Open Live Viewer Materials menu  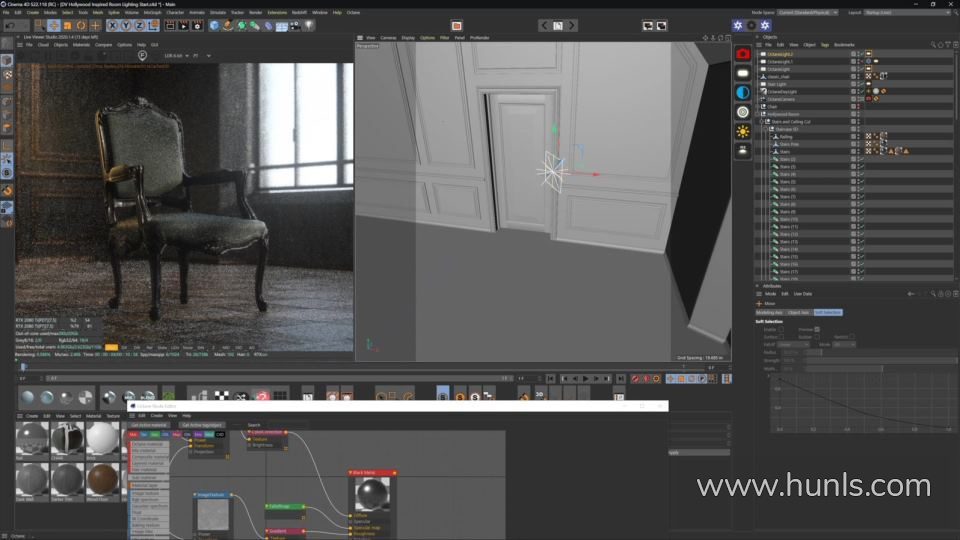[81, 45]
